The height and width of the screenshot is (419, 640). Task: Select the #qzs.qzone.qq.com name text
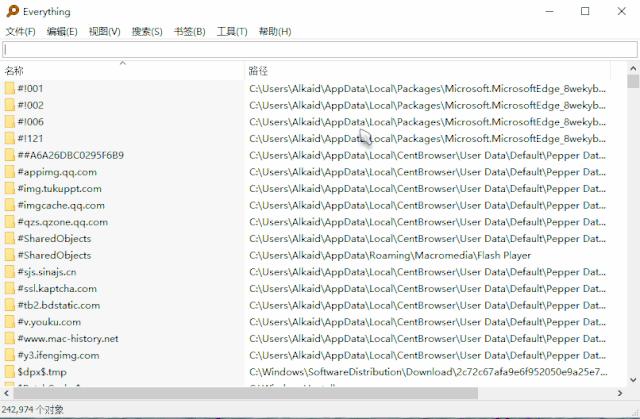coord(63,222)
